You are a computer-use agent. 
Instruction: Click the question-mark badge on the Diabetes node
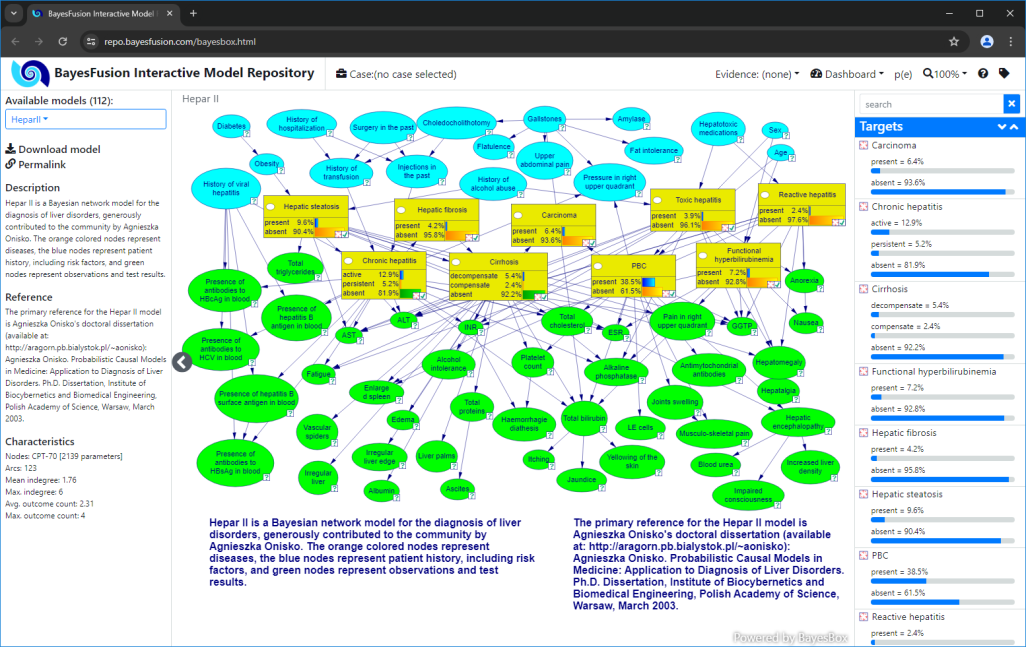[x=247, y=133]
